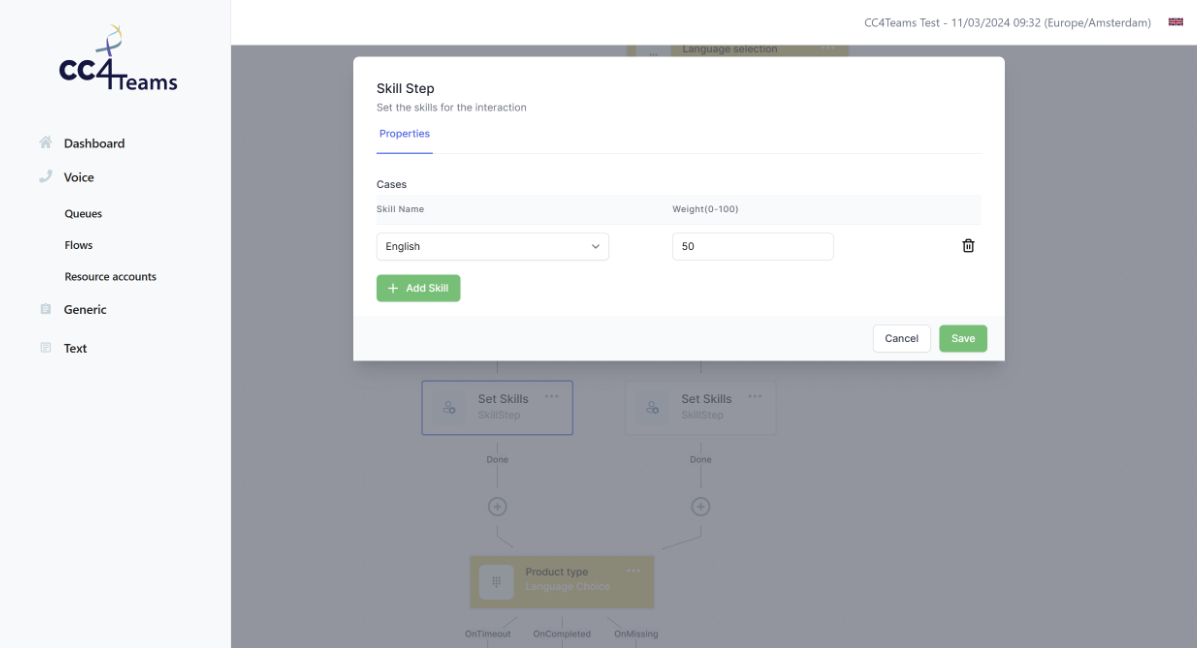Click the weight input field showing 50
1197x648 pixels.
coord(753,247)
